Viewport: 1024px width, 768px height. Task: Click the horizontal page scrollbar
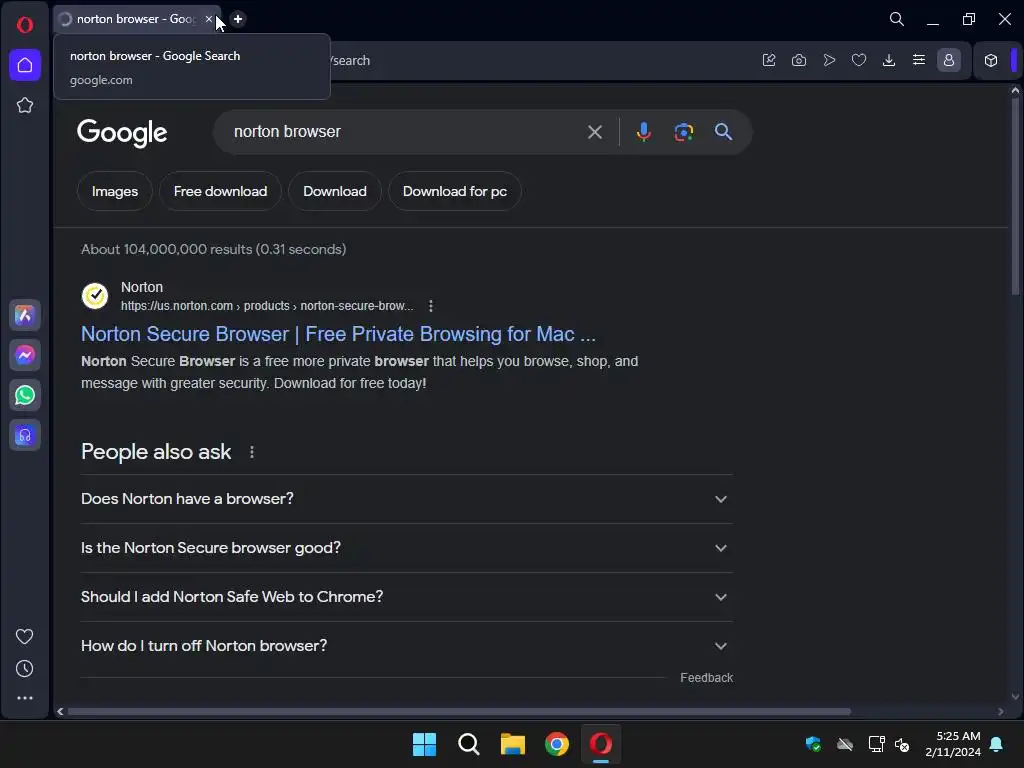click(x=459, y=711)
